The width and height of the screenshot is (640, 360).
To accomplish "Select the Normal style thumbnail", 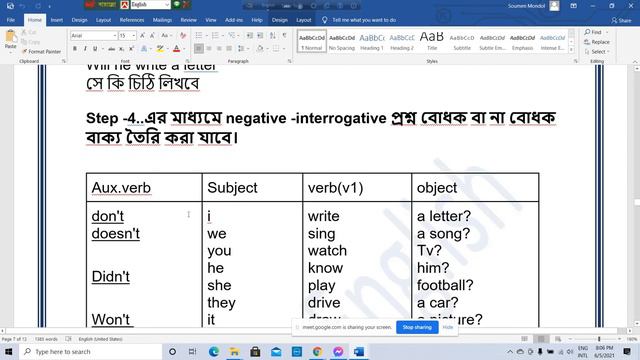I will (x=312, y=41).
